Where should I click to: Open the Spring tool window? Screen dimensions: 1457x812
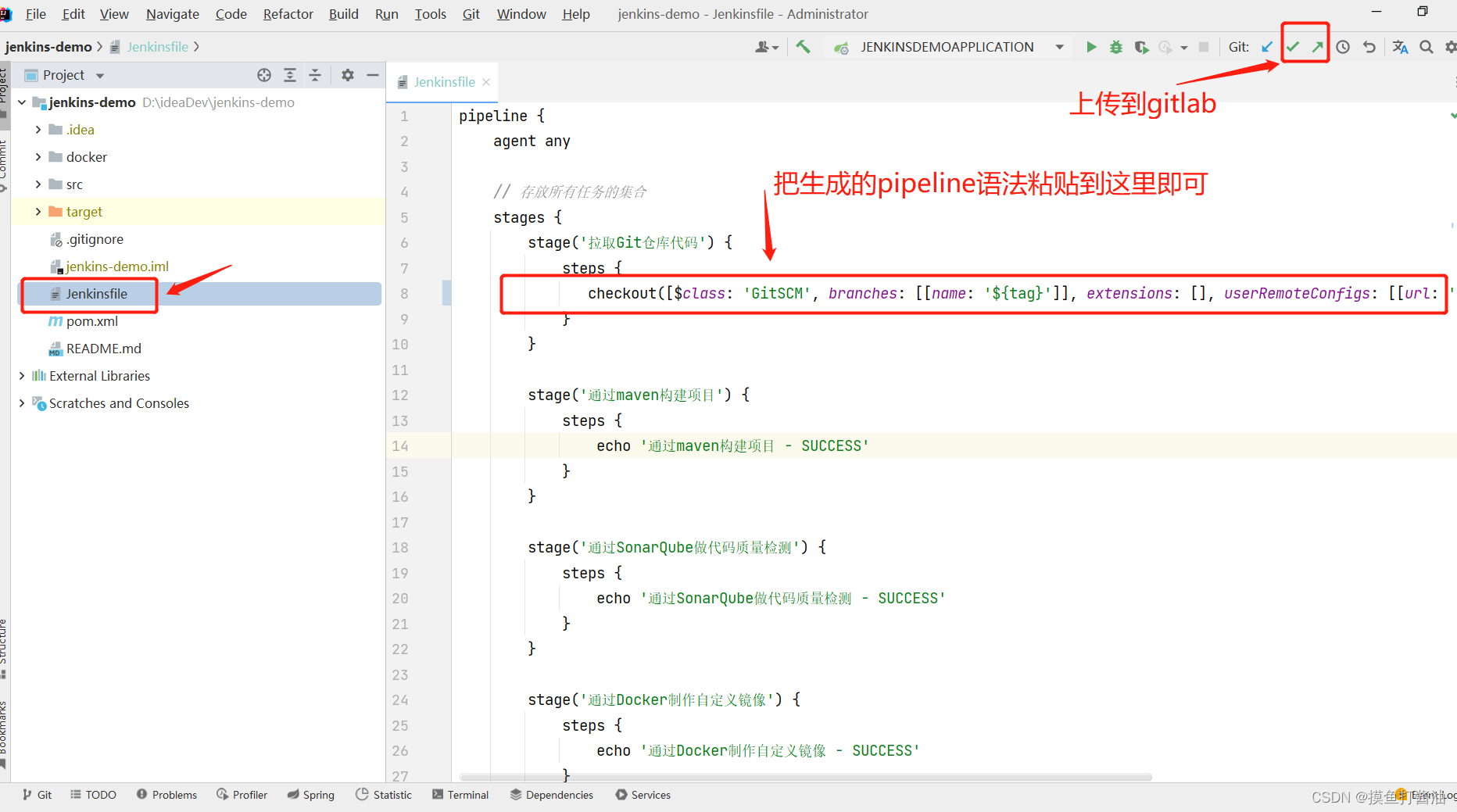pyautogui.click(x=310, y=795)
